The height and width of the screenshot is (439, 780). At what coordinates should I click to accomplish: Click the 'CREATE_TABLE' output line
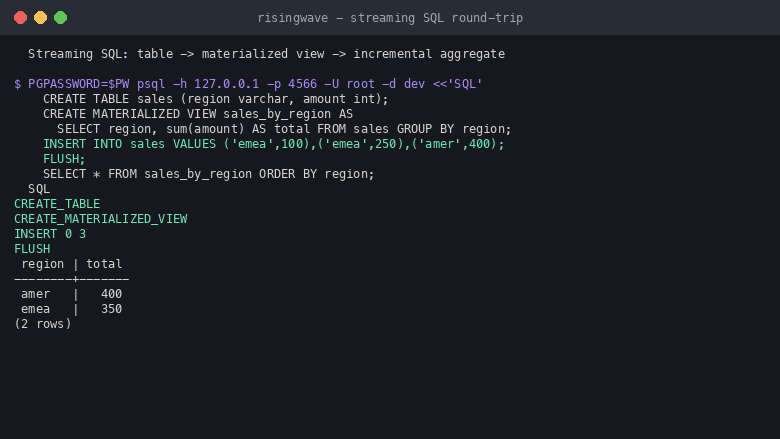tap(57, 204)
